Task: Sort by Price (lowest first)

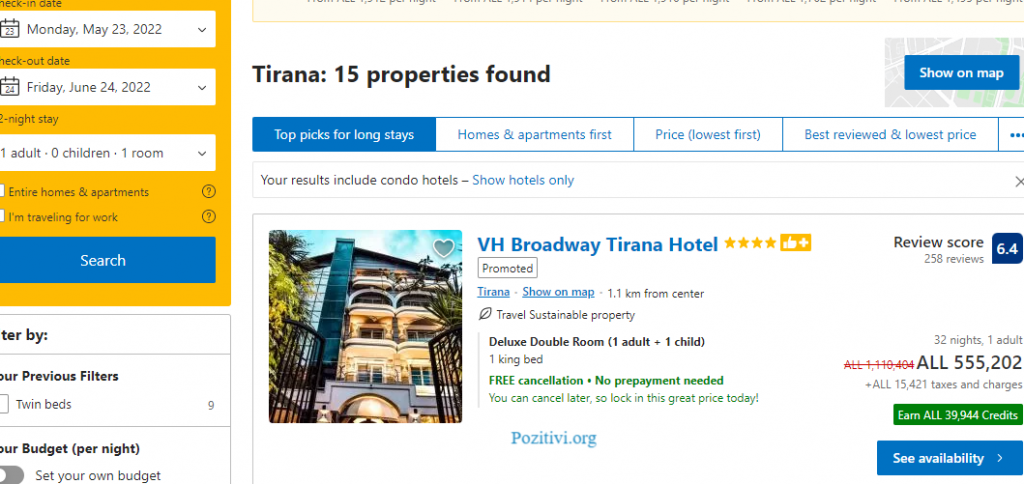Action: (708, 135)
